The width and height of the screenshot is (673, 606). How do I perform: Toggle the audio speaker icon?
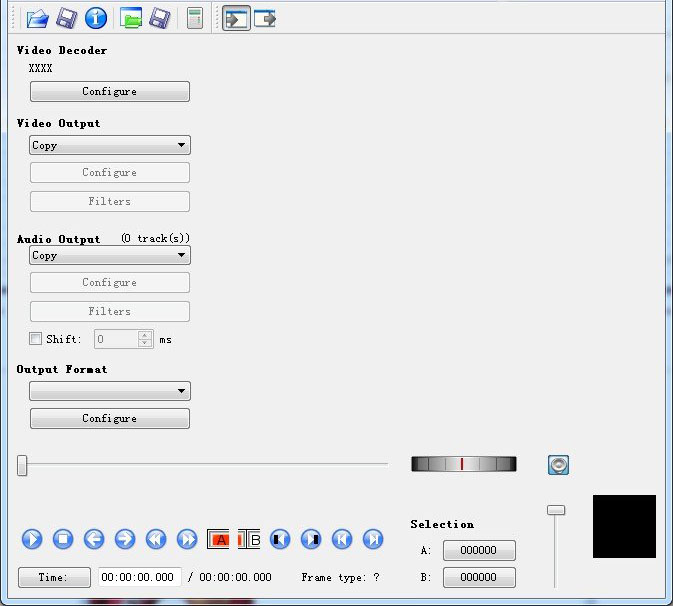point(558,465)
